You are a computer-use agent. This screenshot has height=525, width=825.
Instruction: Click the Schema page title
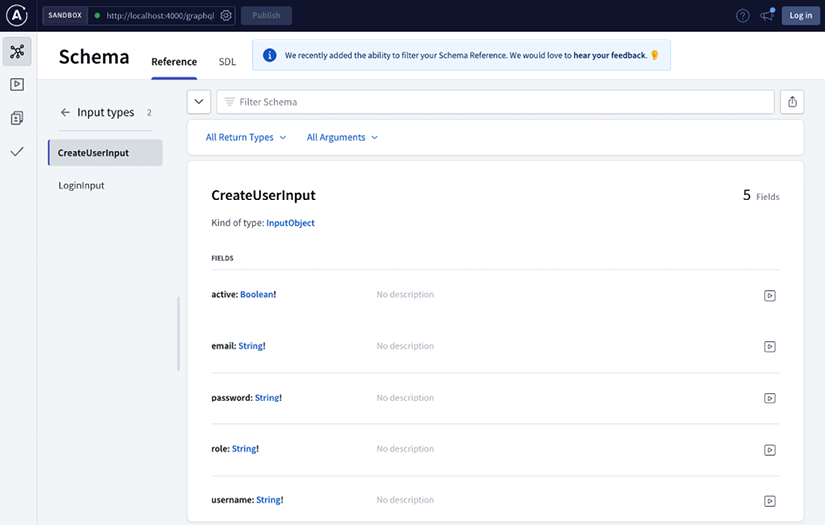(x=94, y=57)
